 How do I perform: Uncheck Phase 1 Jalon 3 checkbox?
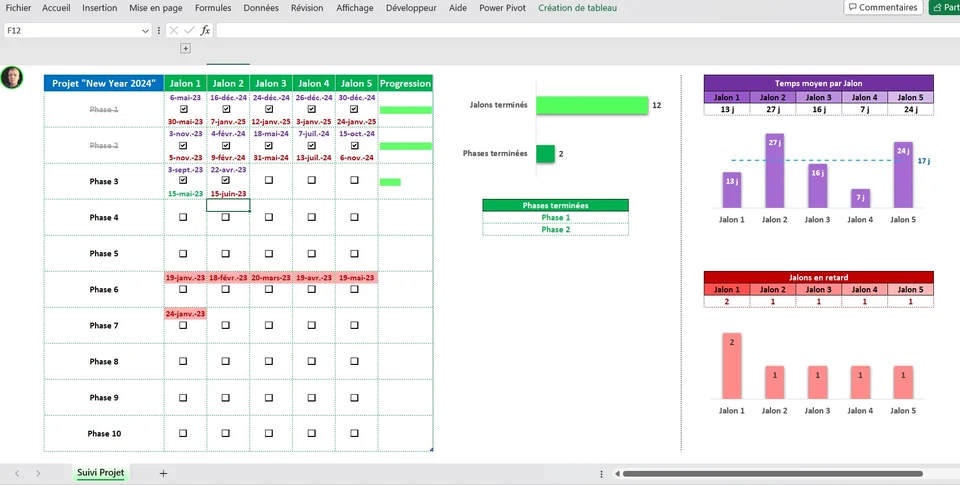(x=269, y=109)
